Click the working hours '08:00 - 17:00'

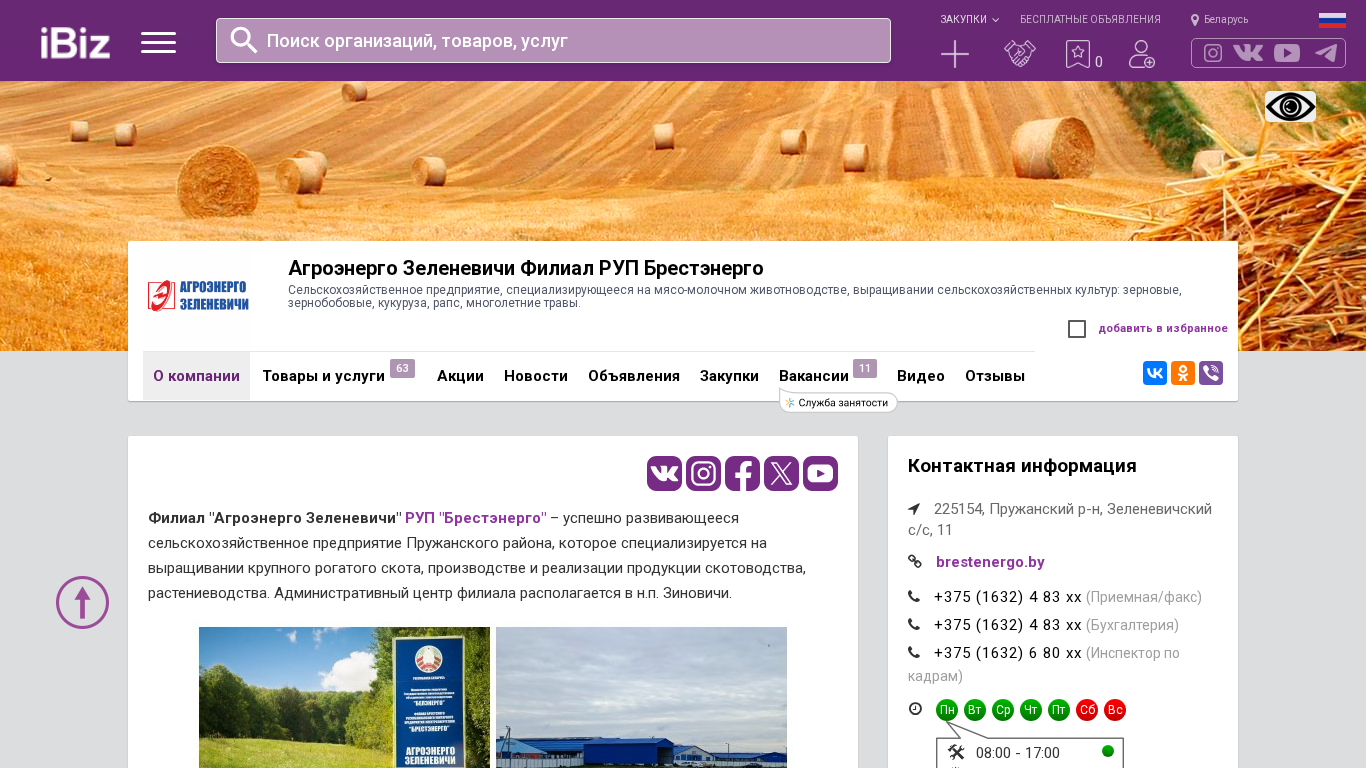(1017, 753)
